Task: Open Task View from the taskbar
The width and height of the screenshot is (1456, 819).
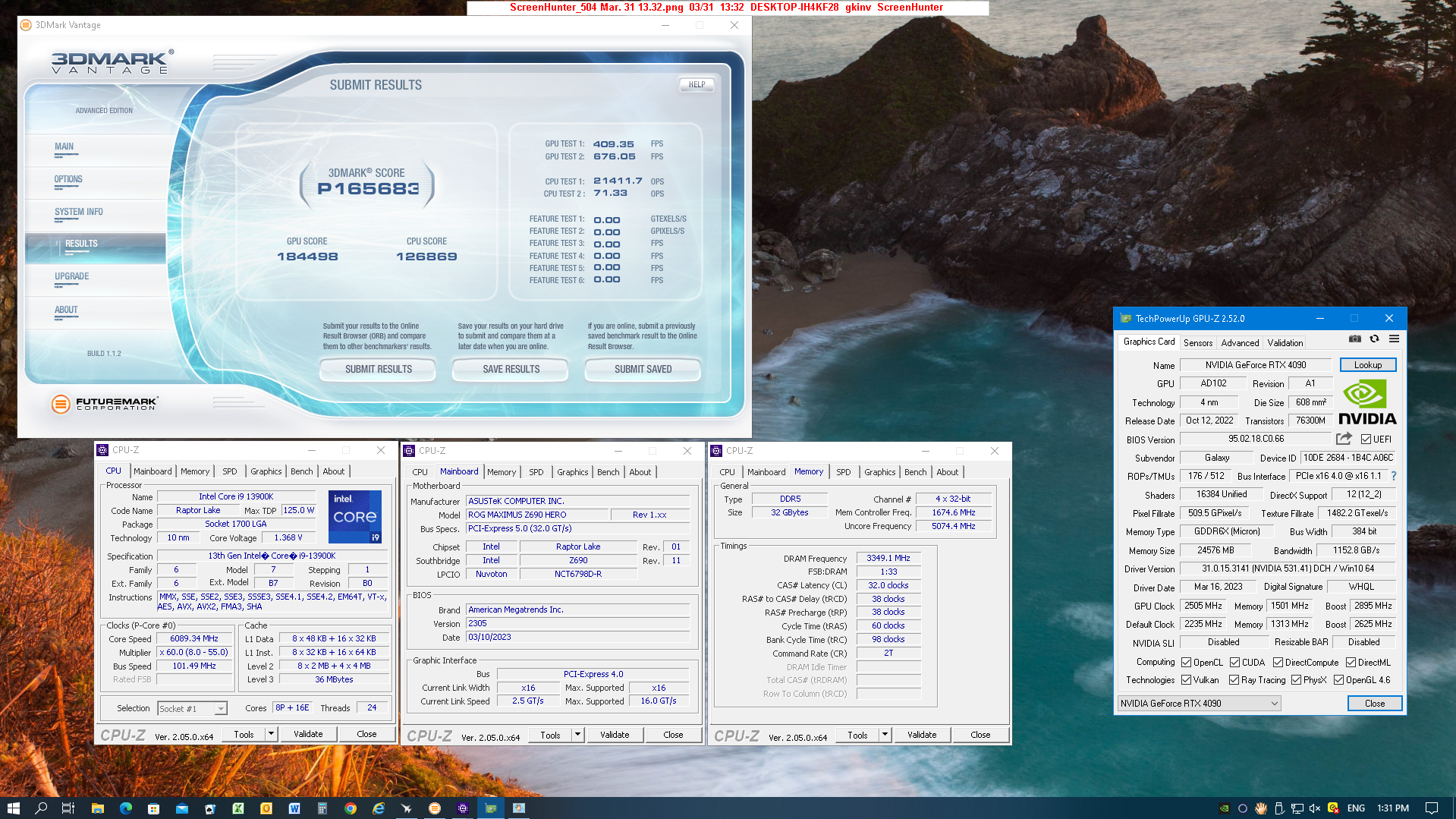Action: (x=68, y=808)
